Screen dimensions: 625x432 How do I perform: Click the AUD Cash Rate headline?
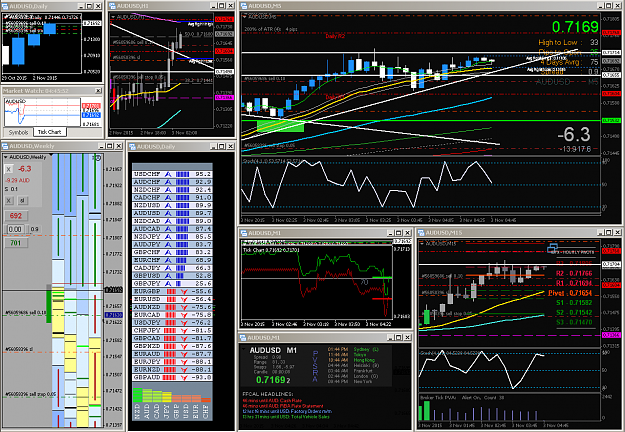(272, 401)
